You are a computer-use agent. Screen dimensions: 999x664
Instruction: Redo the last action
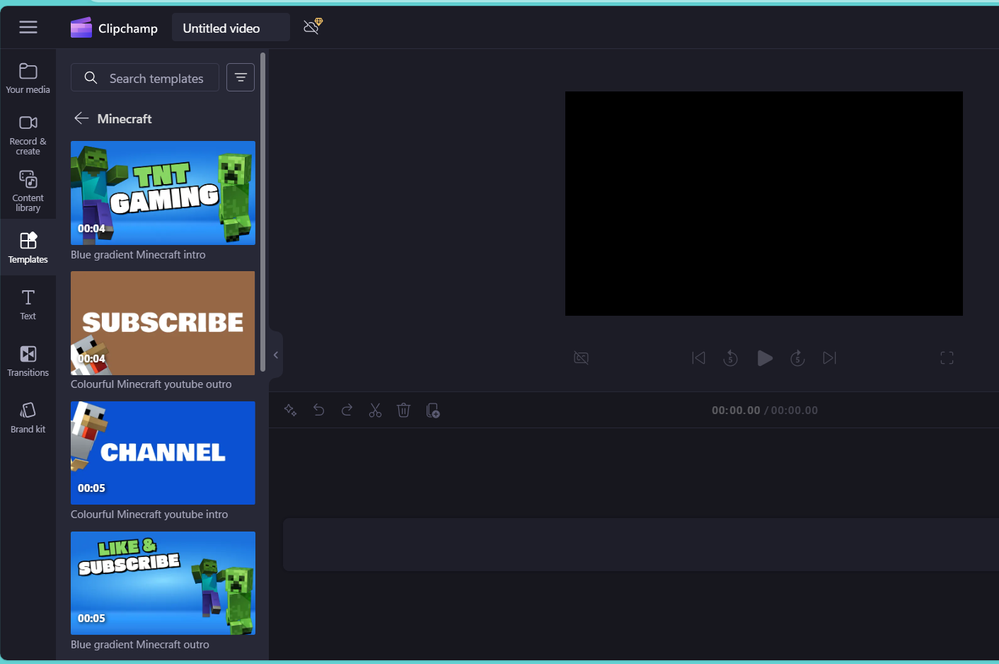pyautogui.click(x=347, y=410)
